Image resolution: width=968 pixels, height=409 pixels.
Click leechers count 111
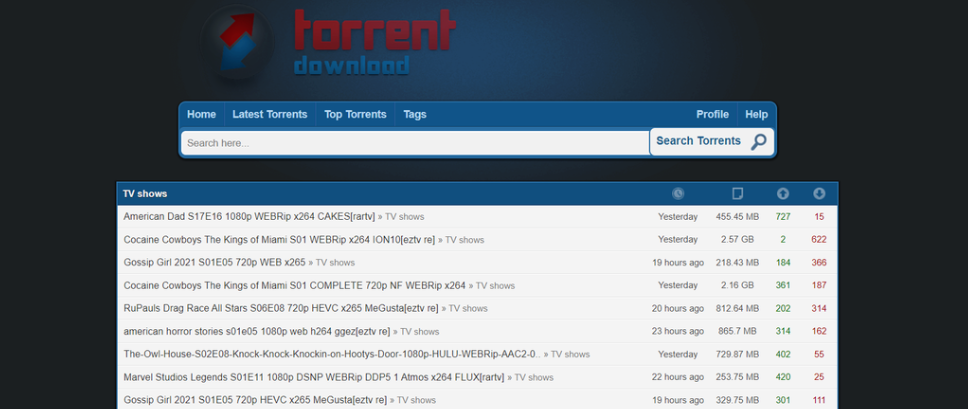click(819, 400)
